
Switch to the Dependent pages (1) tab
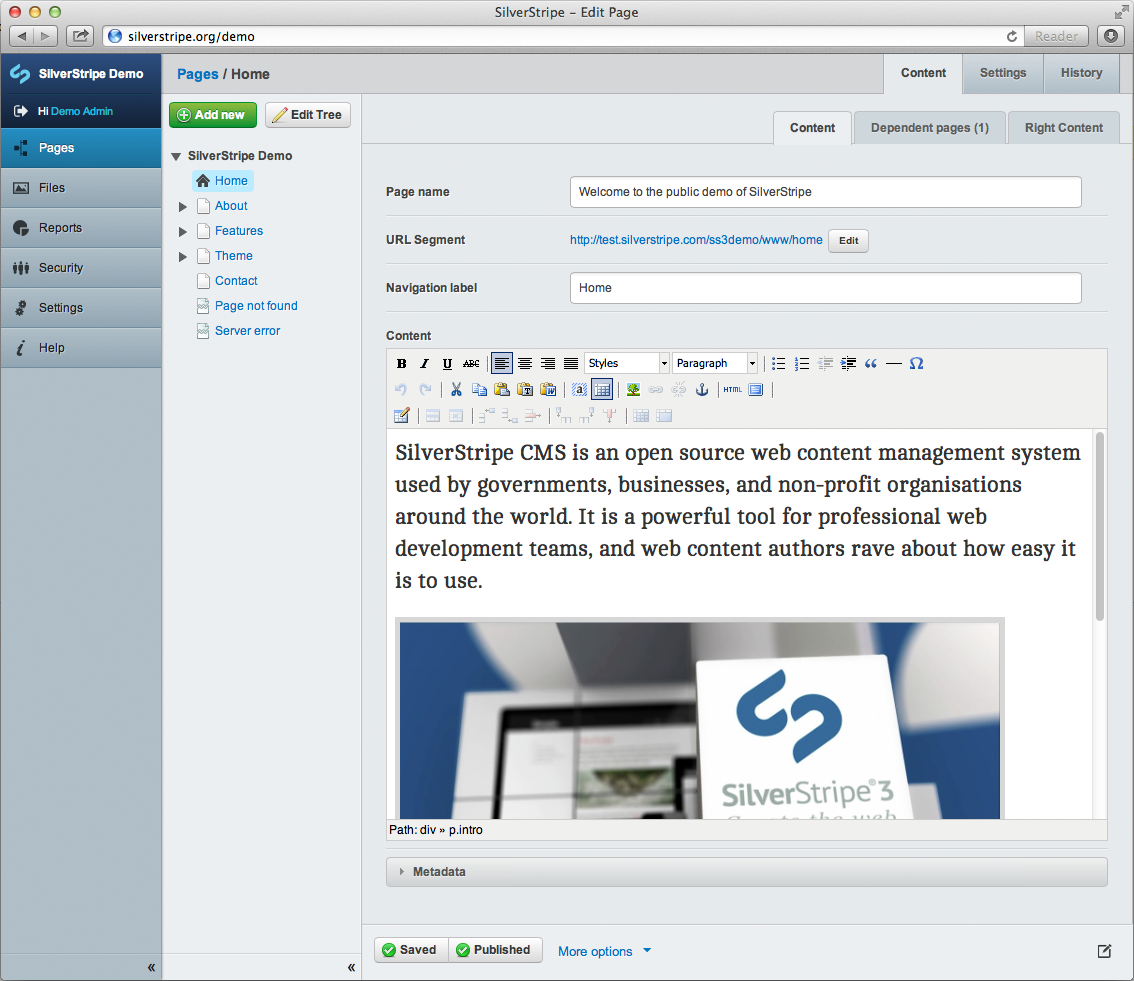pos(929,128)
